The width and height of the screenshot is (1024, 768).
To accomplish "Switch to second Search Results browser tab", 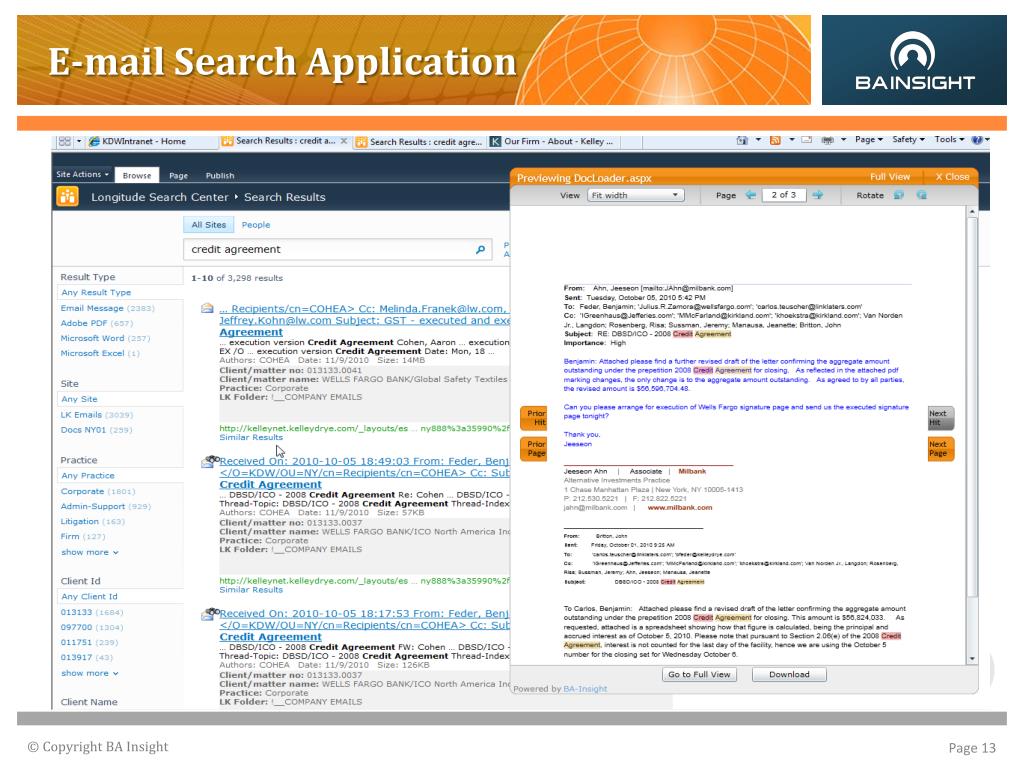I will pos(419,142).
